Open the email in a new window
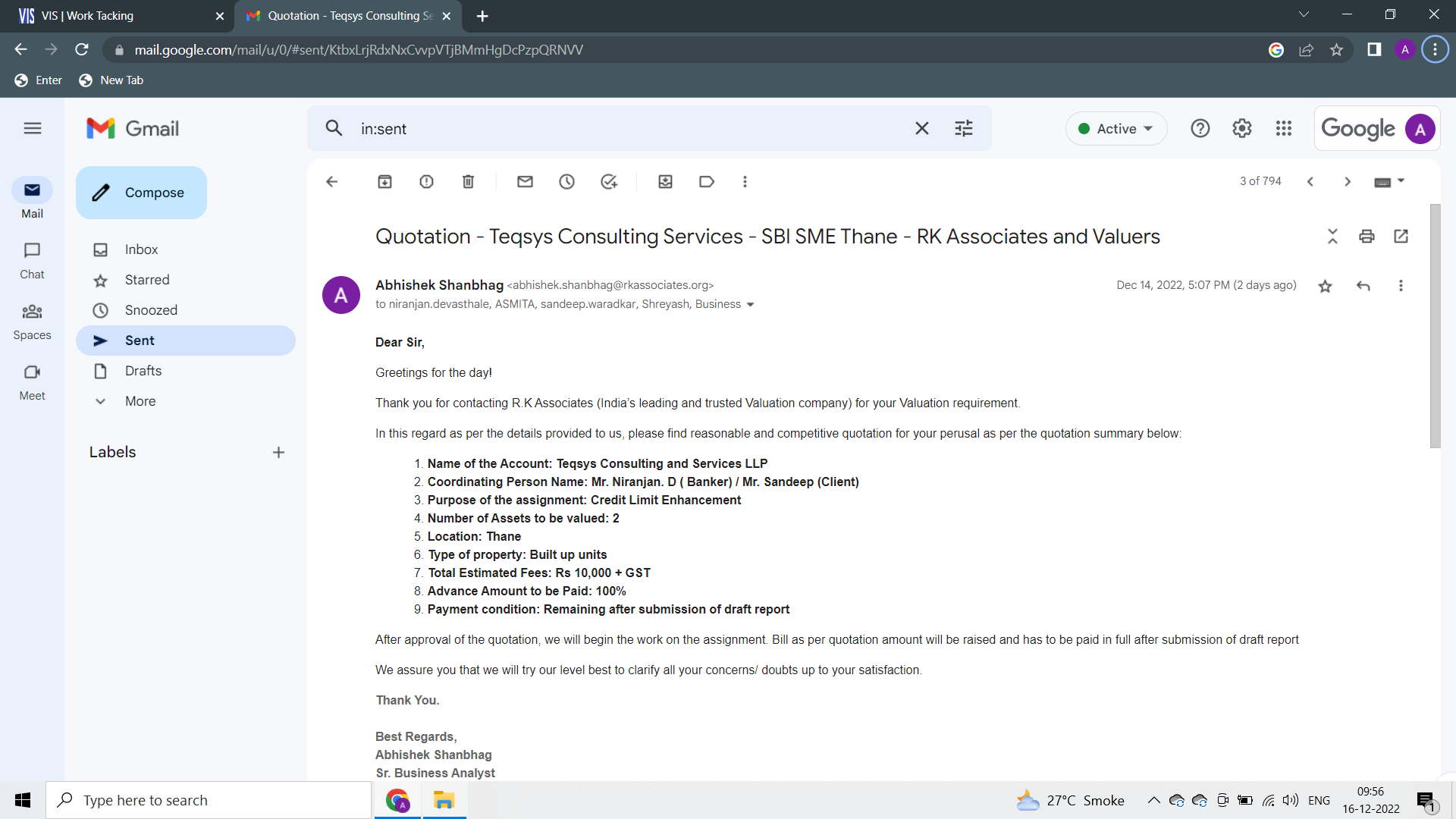This screenshot has height=819, width=1456. (x=1401, y=236)
